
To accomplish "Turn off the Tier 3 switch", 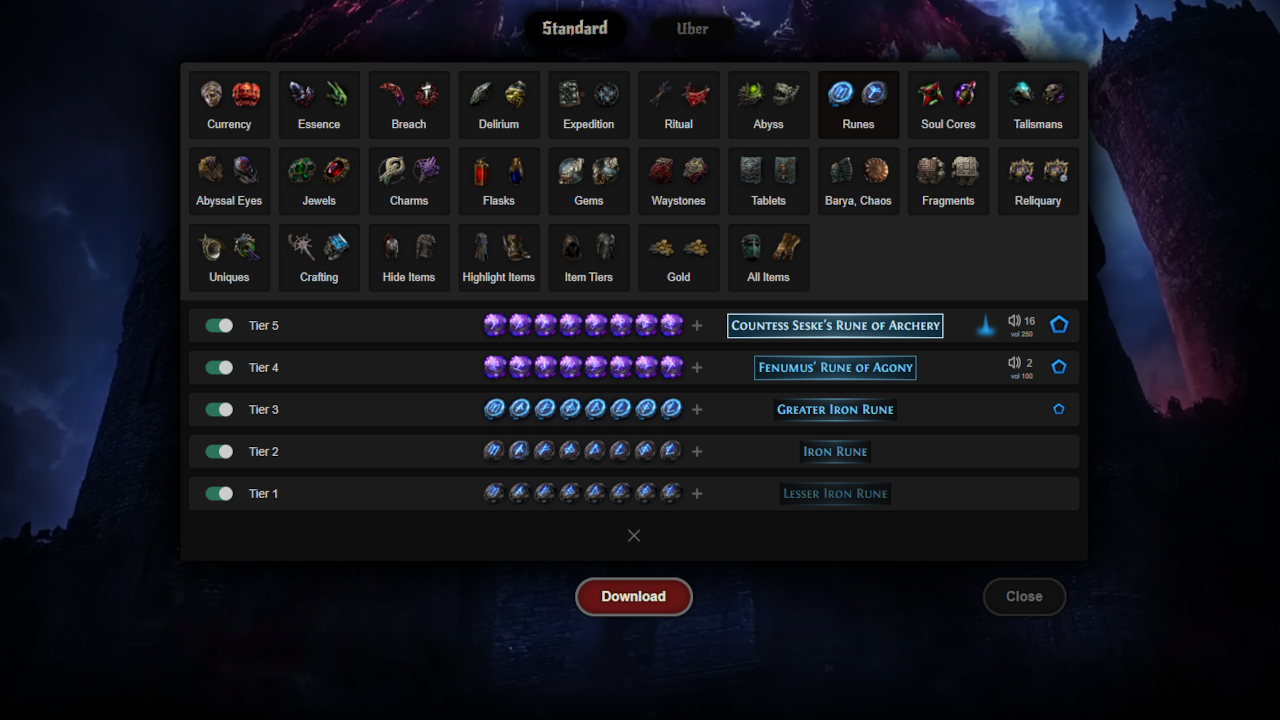I will (219, 409).
